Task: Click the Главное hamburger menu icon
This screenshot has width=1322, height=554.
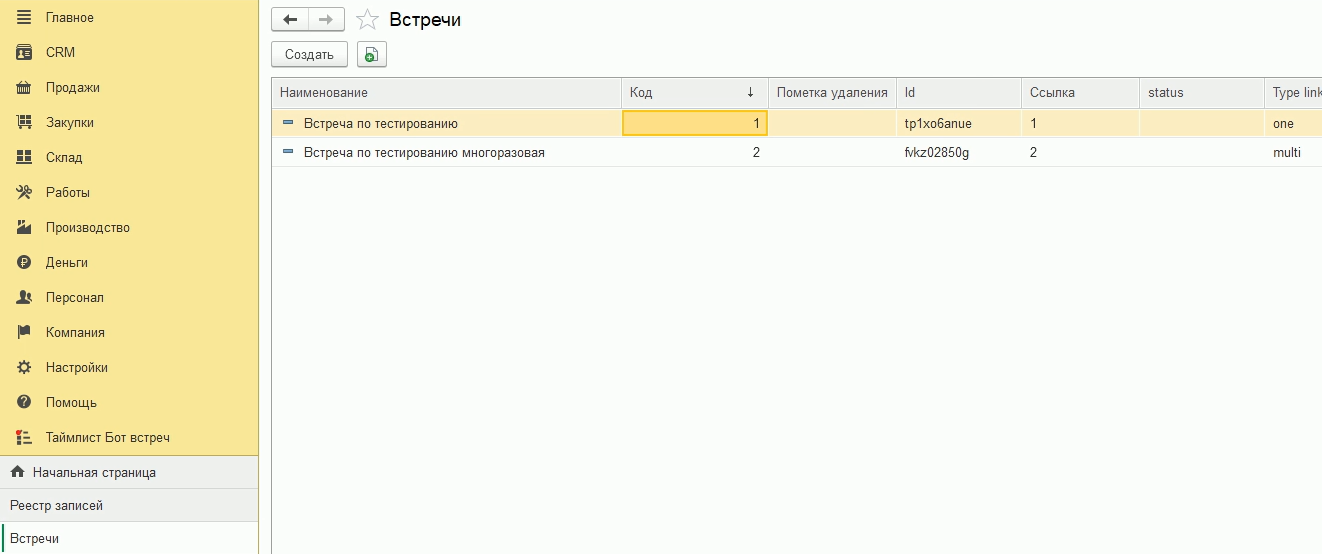Action: pos(25,18)
